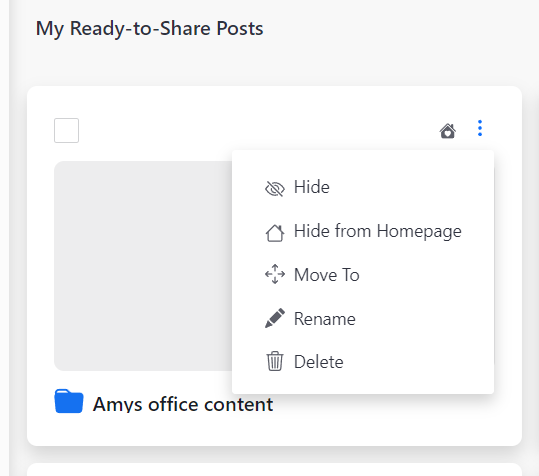Tick the checkbox on the folder card
This screenshot has height=476, width=539.
click(x=66, y=131)
